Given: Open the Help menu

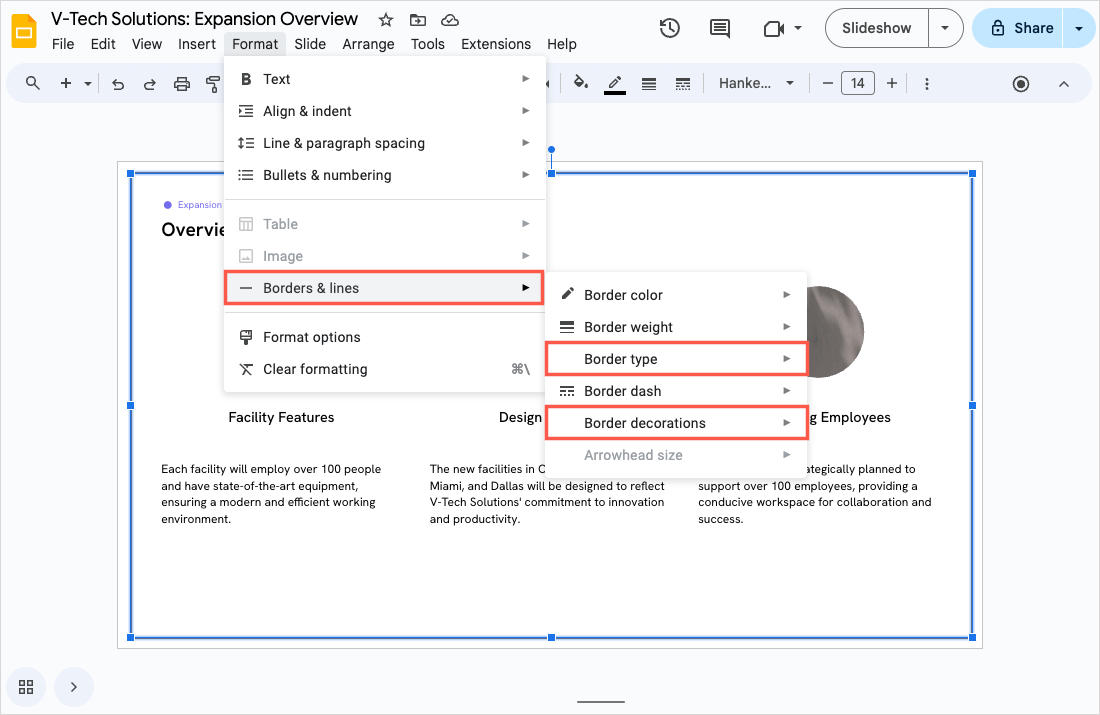Looking at the screenshot, I should (562, 44).
